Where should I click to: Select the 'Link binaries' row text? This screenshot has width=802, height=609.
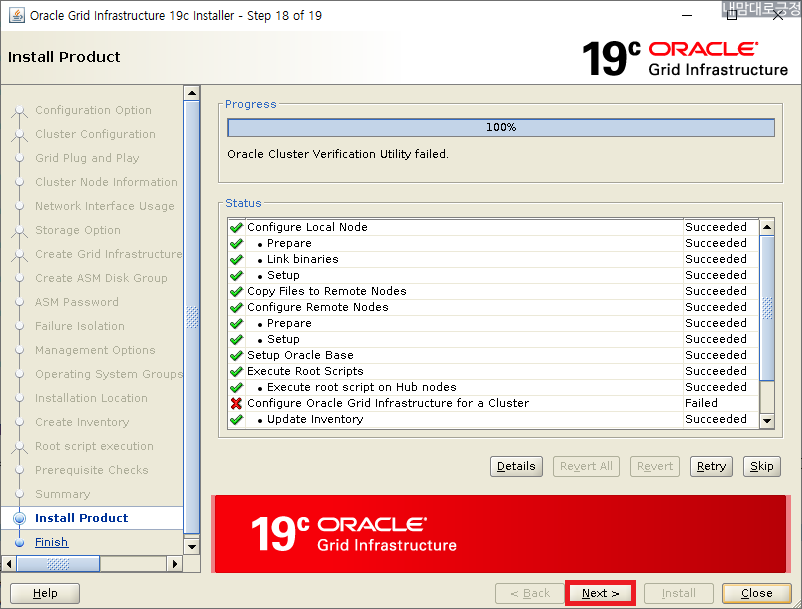tap(302, 259)
